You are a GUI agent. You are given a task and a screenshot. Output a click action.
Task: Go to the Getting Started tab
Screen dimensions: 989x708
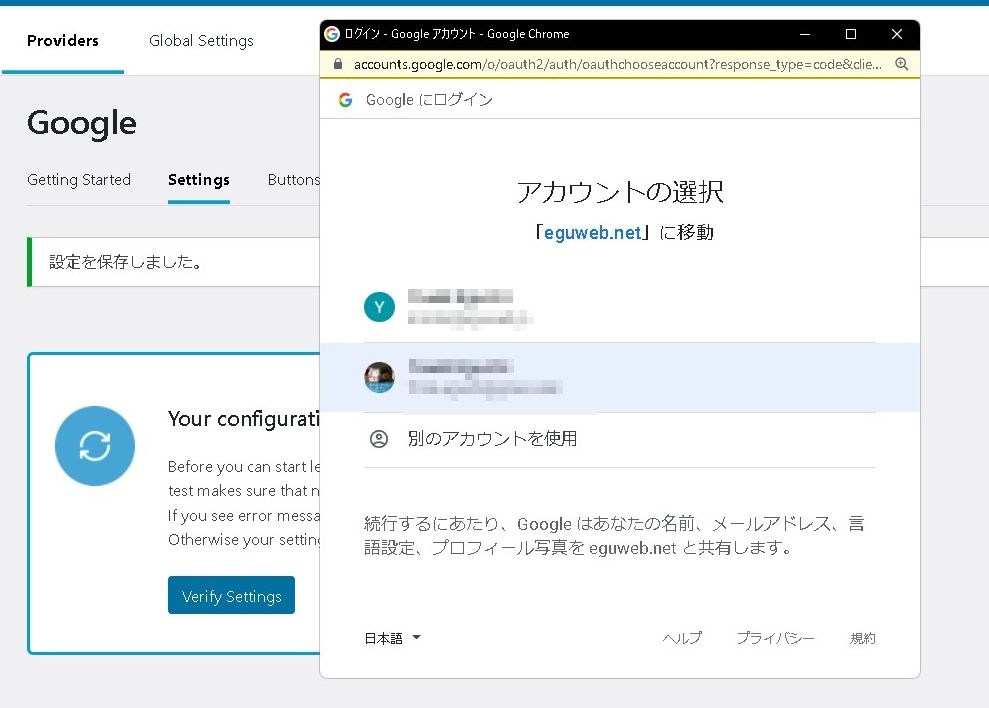click(x=79, y=180)
